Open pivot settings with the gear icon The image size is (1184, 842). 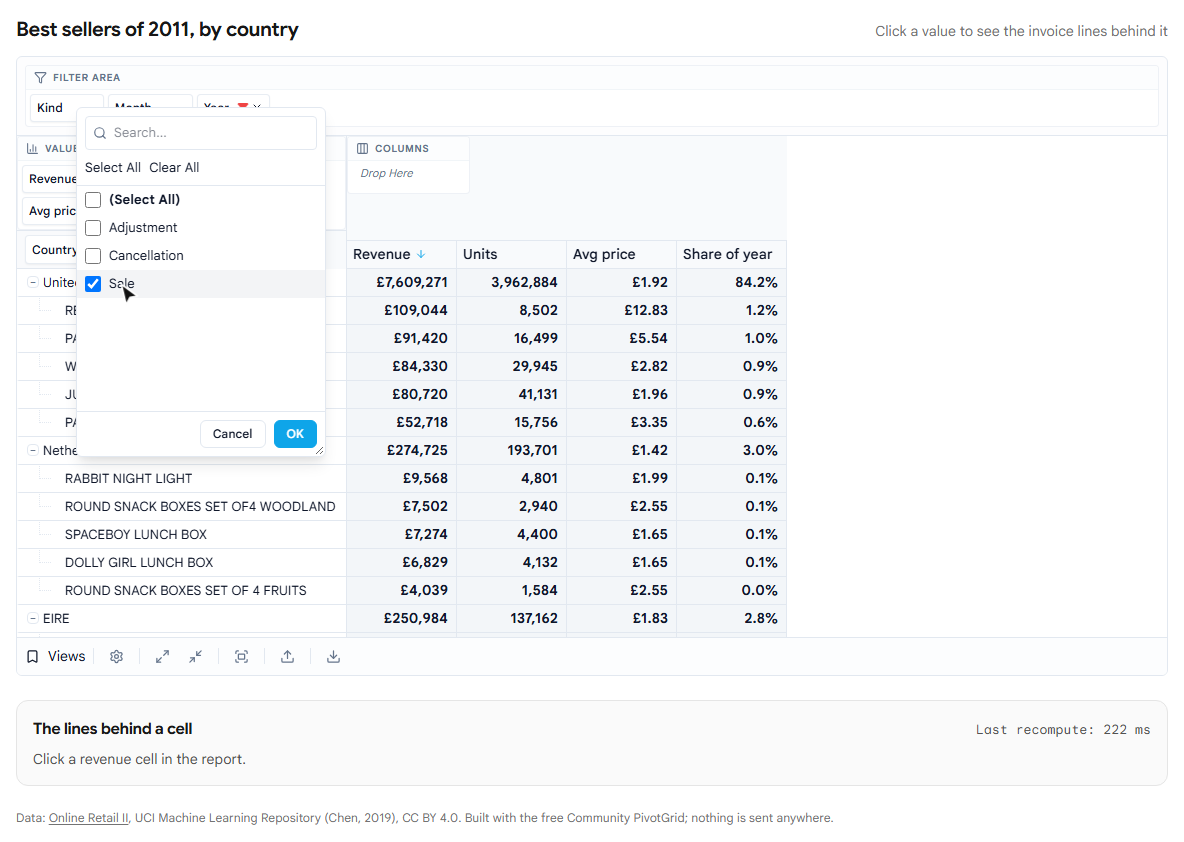click(x=116, y=656)
